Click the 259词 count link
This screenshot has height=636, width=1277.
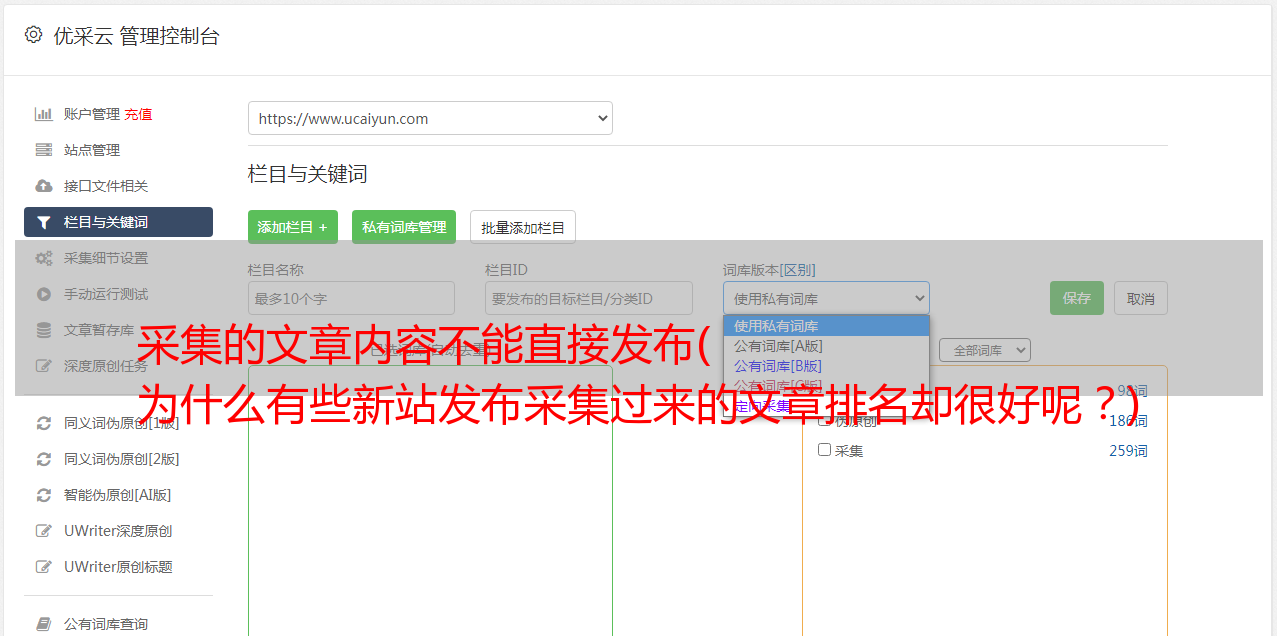(1128, 451)
